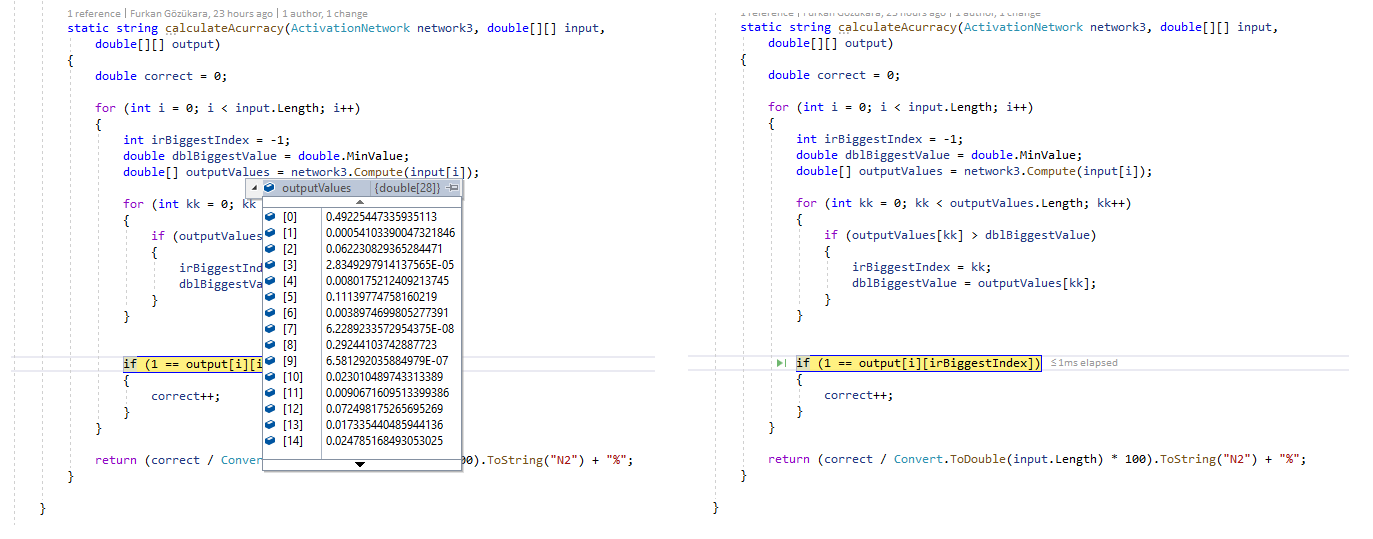Click return statement in right editor
Screen dimensions: 1373x539
(1037, 459)
